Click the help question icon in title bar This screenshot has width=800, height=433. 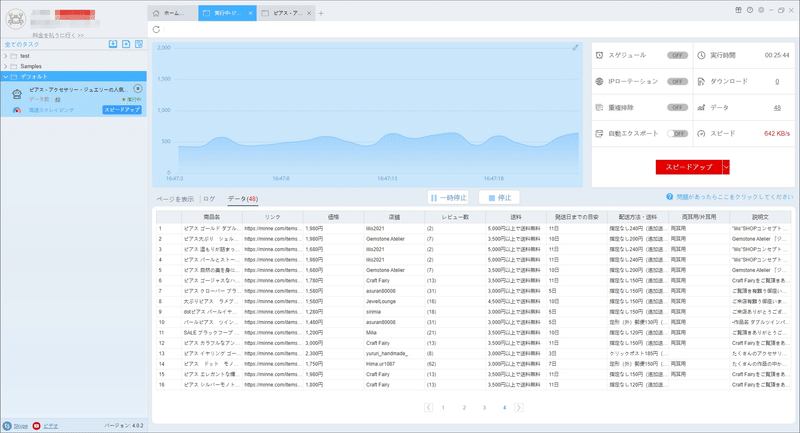[x=749, y=10]
